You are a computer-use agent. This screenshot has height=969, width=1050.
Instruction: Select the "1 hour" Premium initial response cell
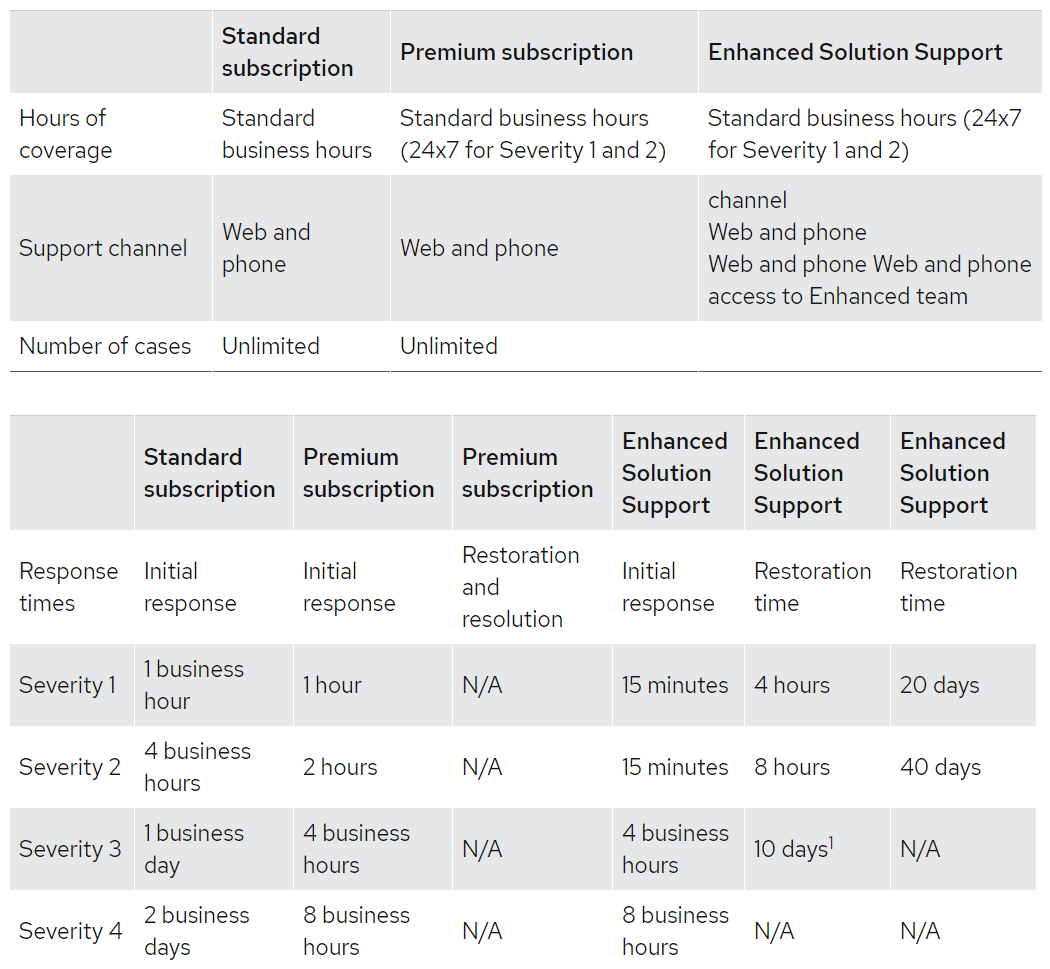point(332,685)
